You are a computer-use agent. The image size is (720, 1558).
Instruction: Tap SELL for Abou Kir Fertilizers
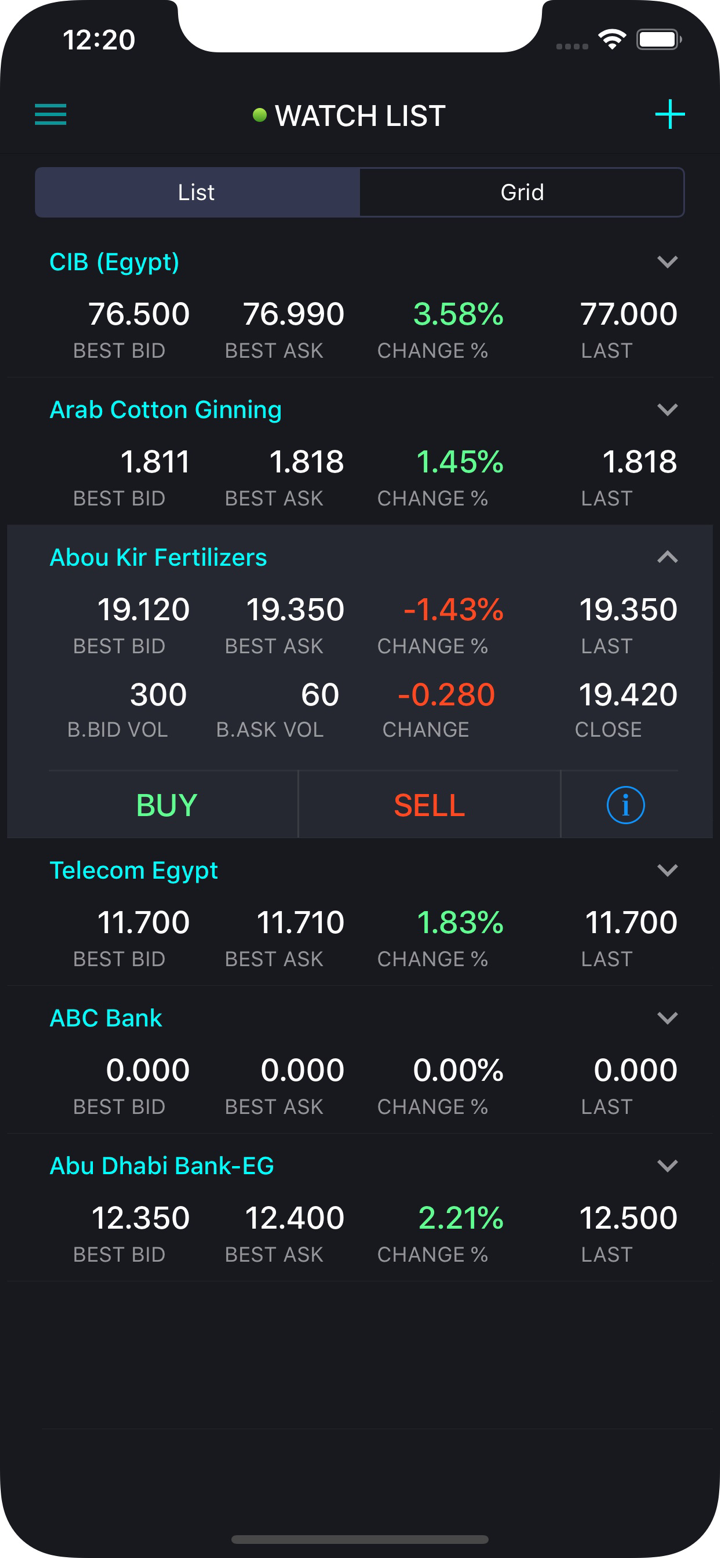(x=430, y=805)
